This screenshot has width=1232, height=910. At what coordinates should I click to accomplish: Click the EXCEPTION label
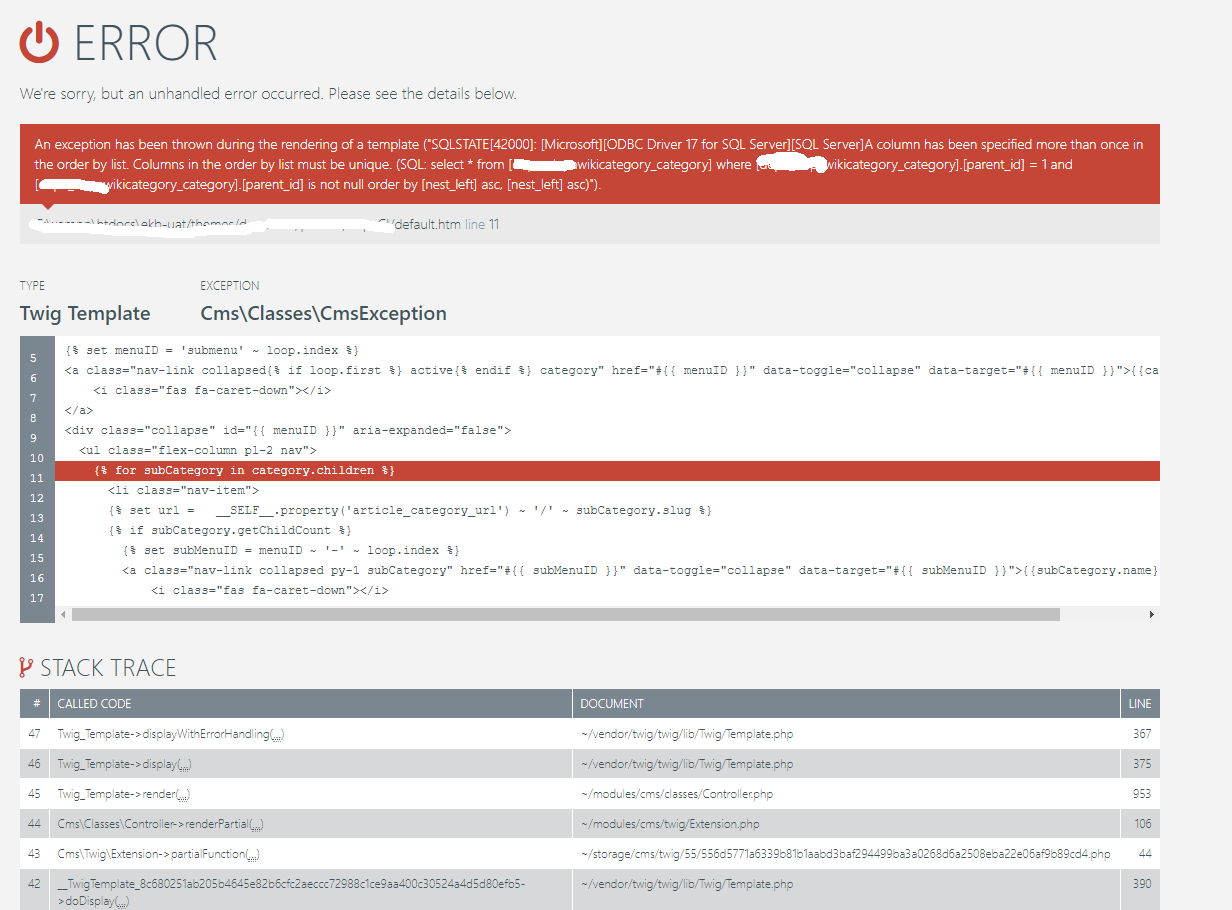[230, 285]
